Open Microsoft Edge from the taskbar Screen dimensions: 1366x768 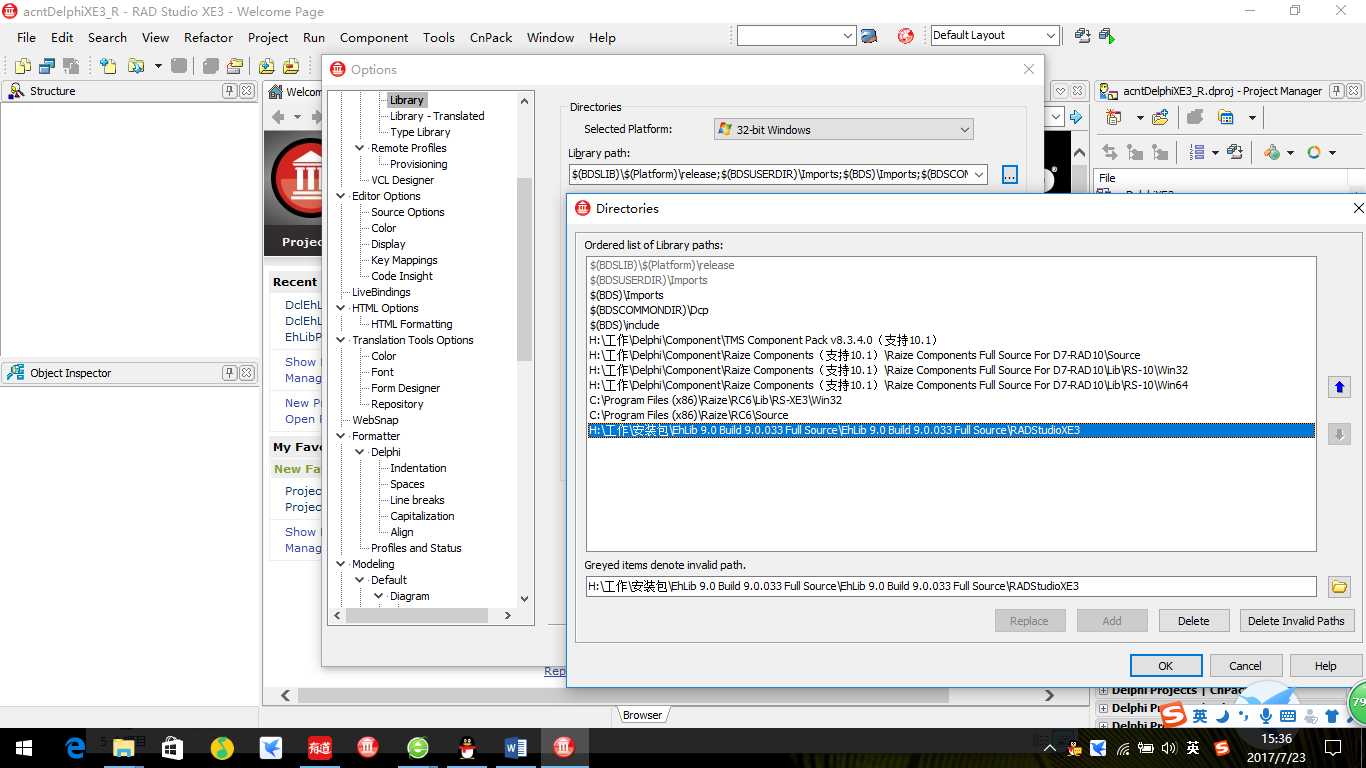click(x=75, y=747)
